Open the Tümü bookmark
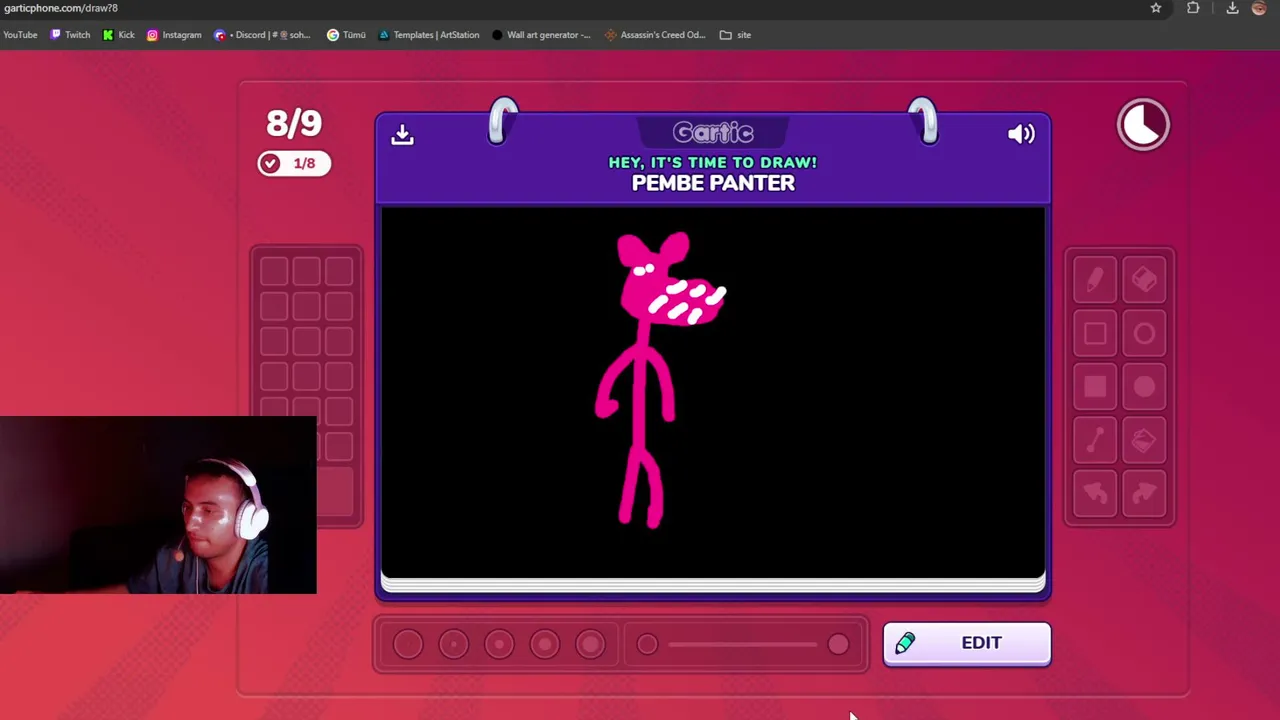Image resolution: width=1280 pixels, height=720 pixels. [346, 35]
